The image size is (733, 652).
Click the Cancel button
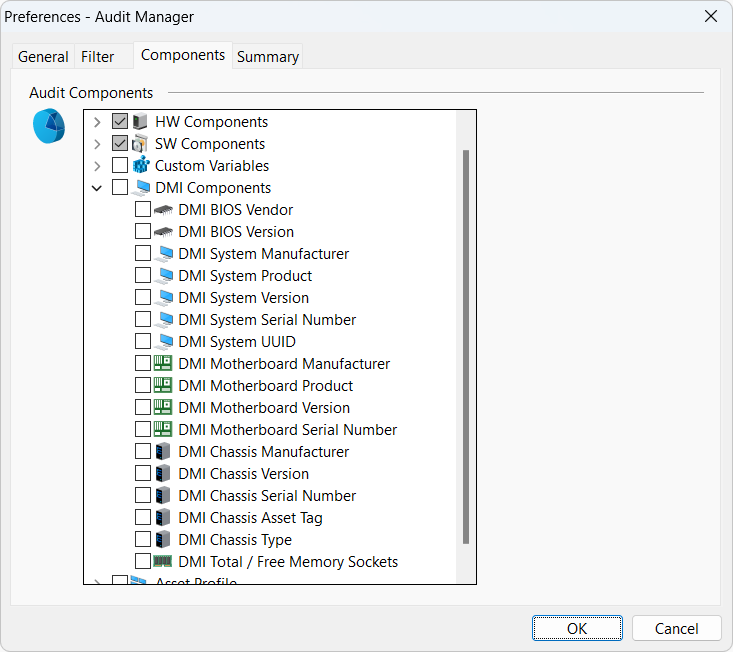click(x=676, y=628)
